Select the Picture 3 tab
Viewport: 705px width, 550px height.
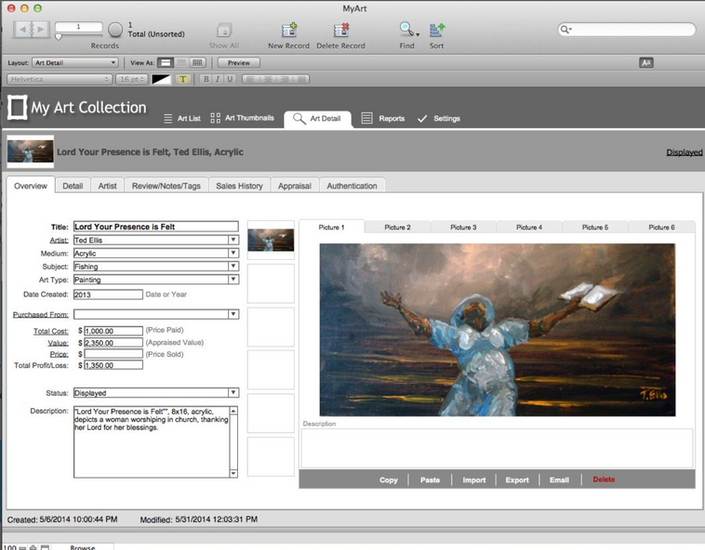tap(463, 227)
